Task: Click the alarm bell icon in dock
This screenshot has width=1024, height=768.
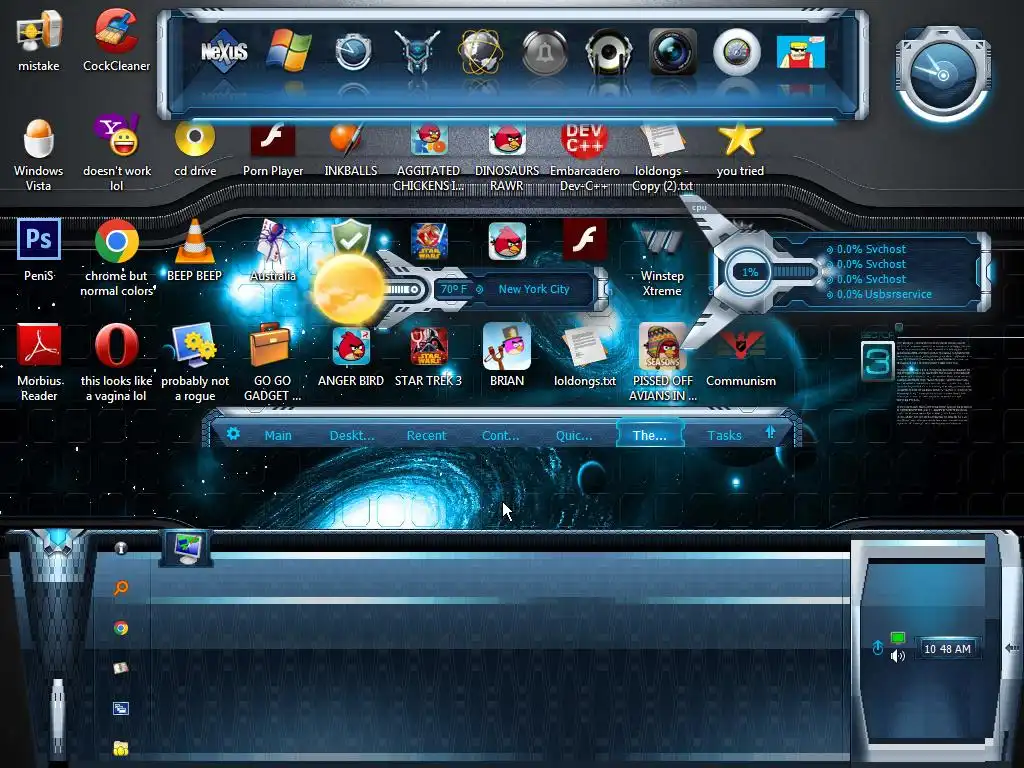Action: pos(545,52)
